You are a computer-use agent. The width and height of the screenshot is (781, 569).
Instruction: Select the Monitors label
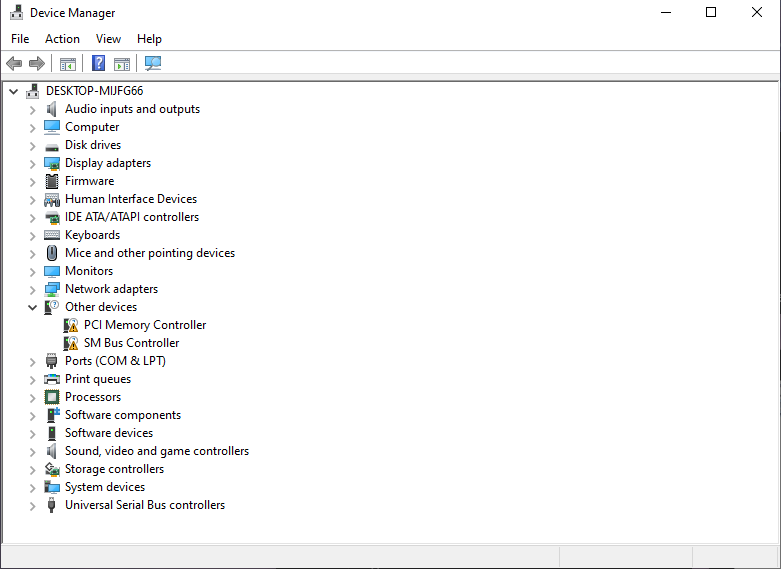(x=89, y=271)
